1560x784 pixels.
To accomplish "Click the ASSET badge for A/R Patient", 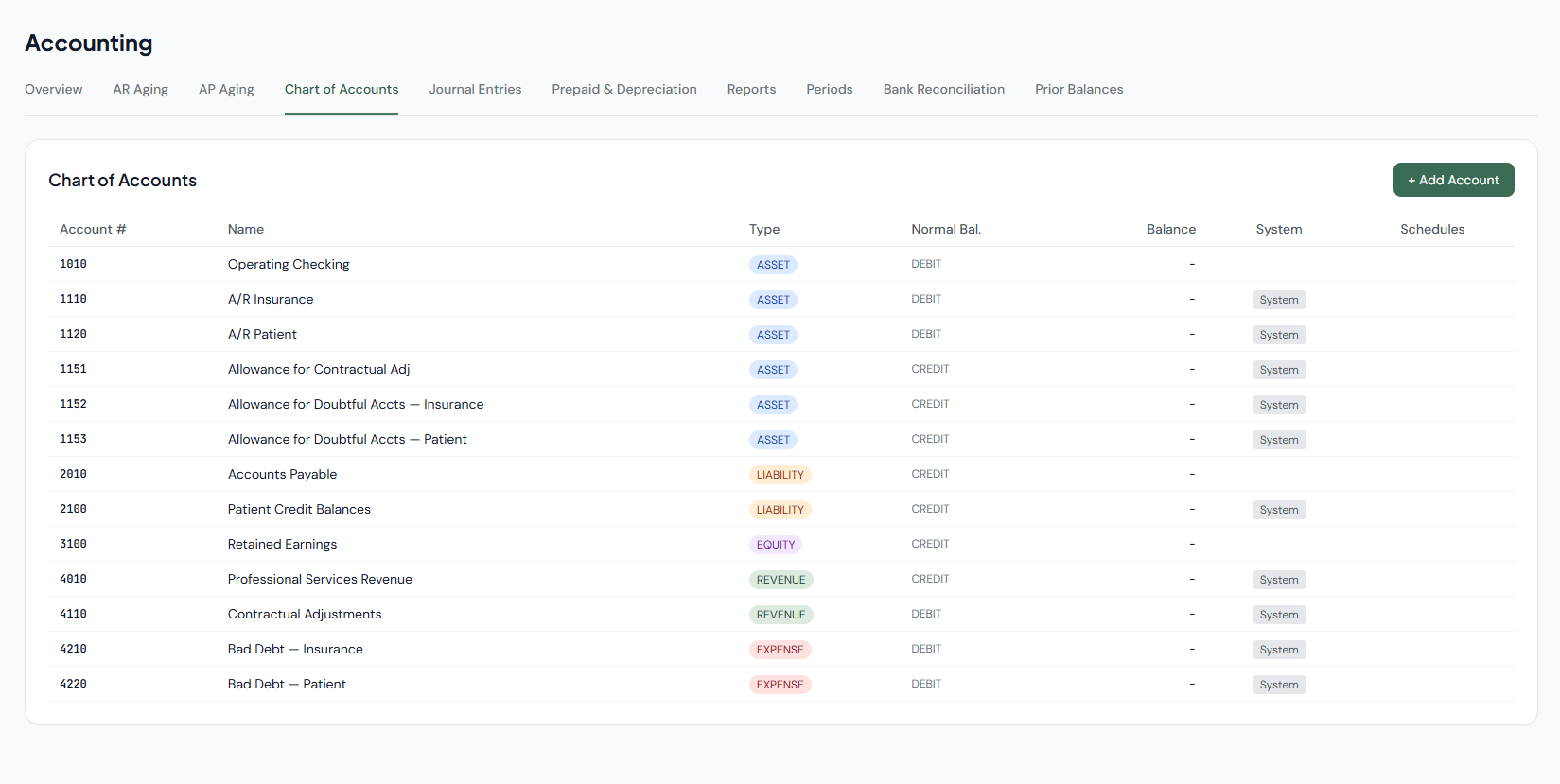I will click(x=773, y=335).
